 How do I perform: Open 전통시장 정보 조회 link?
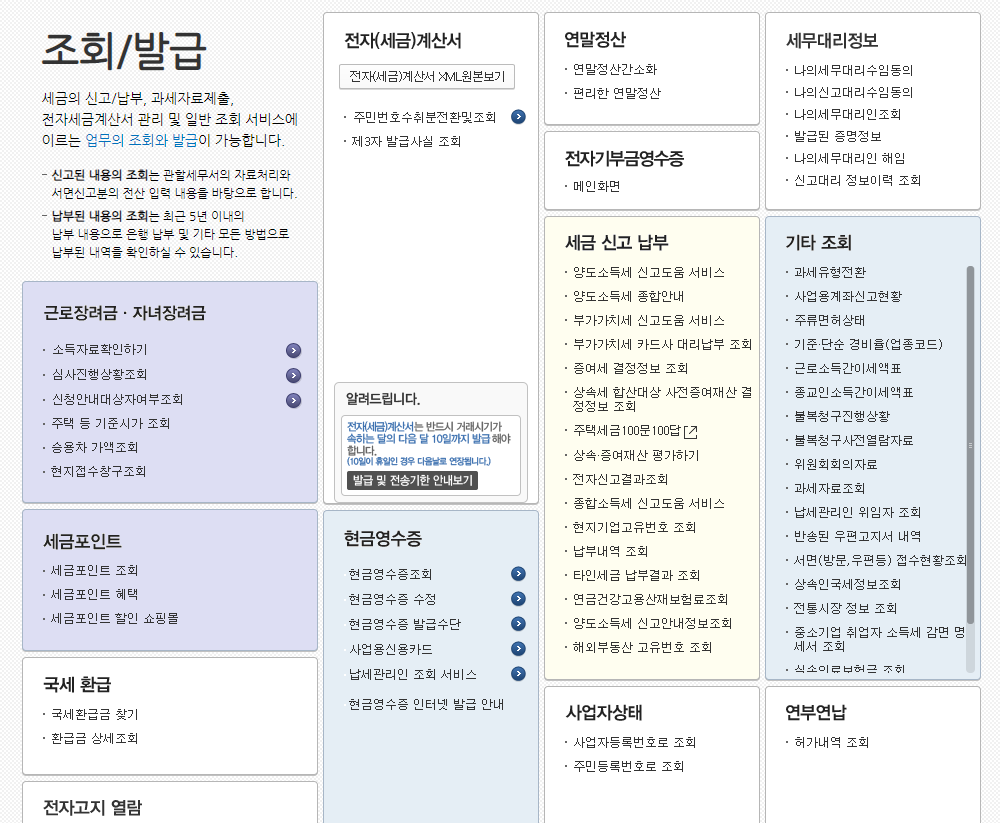845,608
